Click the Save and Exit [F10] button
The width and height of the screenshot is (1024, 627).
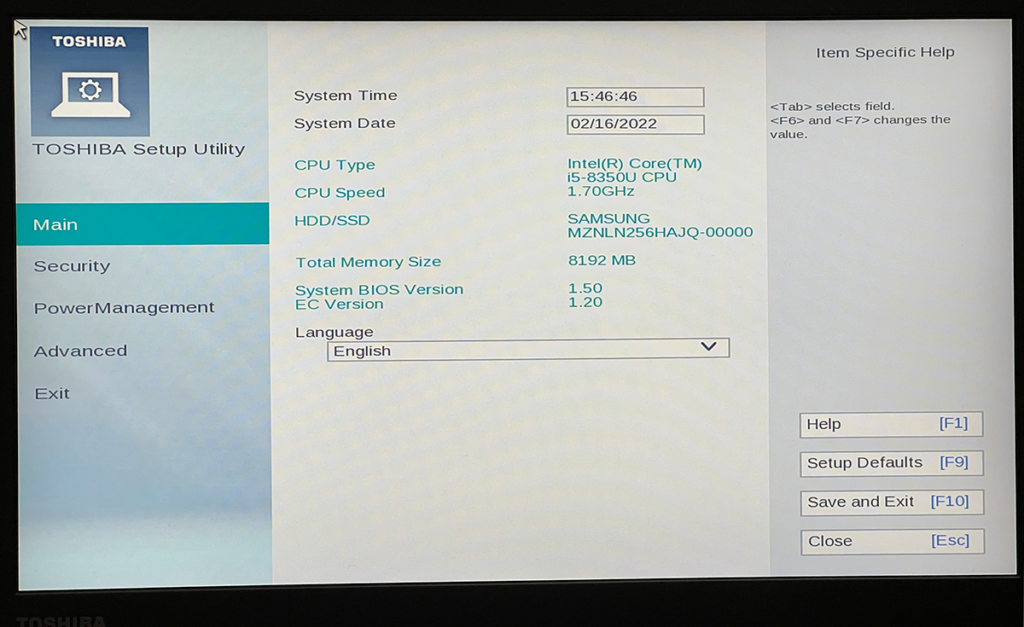pos(891,502)
